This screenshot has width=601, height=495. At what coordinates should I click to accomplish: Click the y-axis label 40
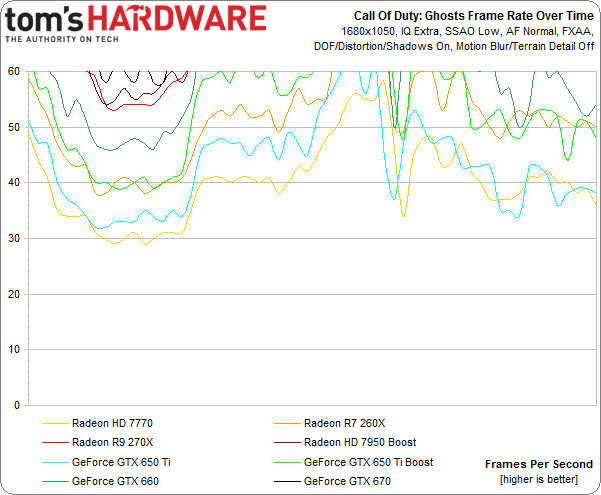pyautogui.click(x=14, y=183)
